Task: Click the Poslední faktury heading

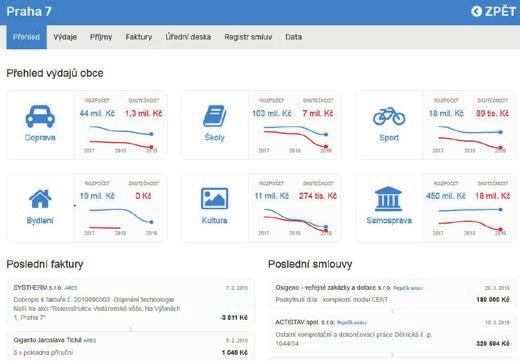Action: pos(45,264)
